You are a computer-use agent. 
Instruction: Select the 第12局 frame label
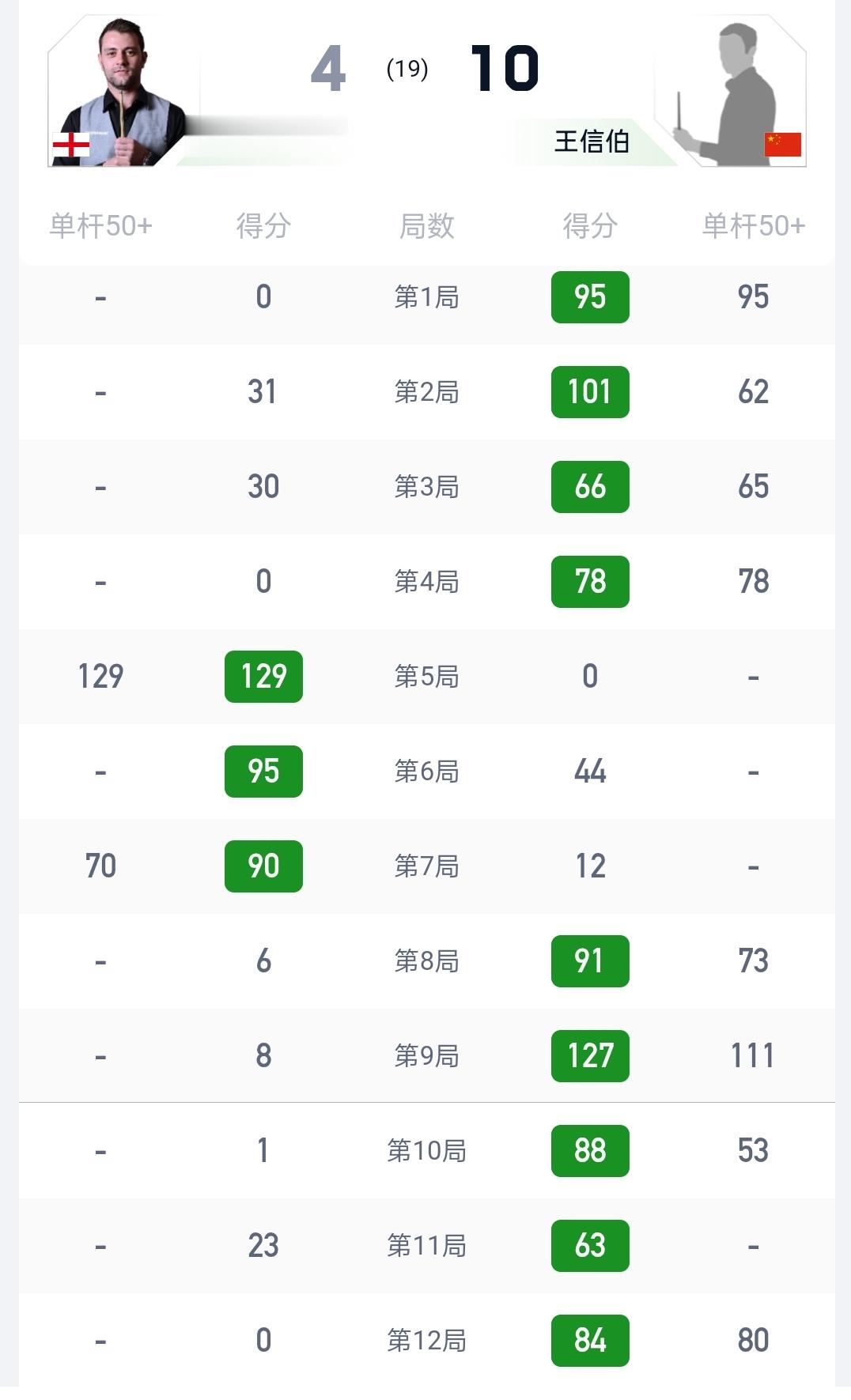pos(426,1341)
